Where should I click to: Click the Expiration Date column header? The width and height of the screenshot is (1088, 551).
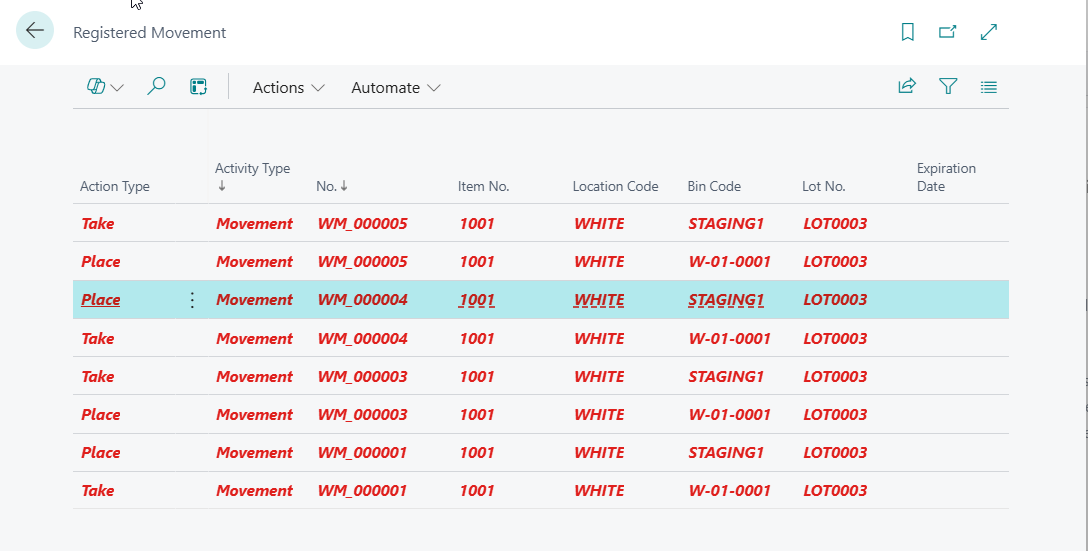tap(946, 177)
